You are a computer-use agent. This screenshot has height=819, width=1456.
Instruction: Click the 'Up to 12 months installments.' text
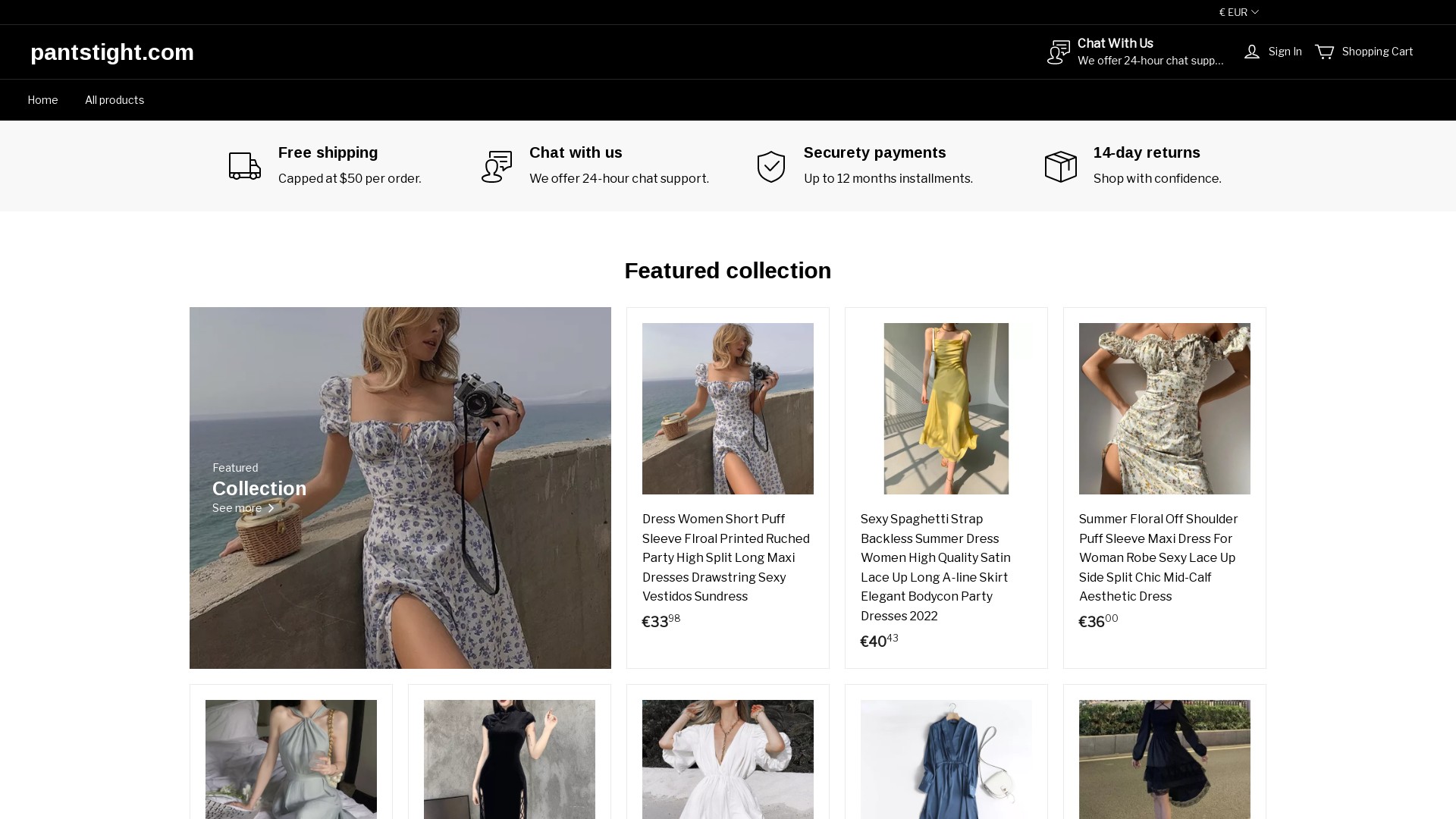pos(888,179)
